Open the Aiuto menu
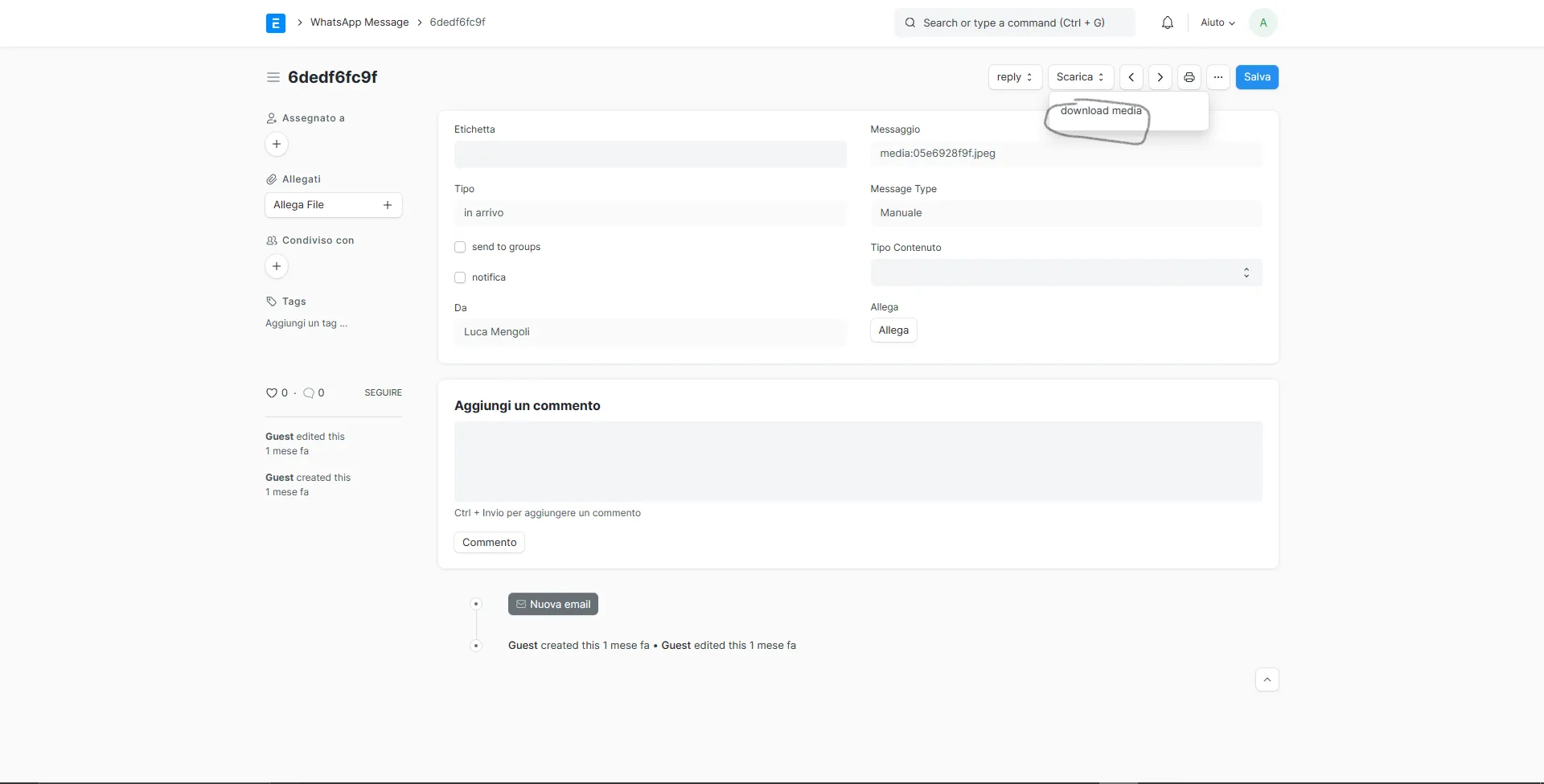The height and width of the screenshot is (784, 1544). point(1217,23)
